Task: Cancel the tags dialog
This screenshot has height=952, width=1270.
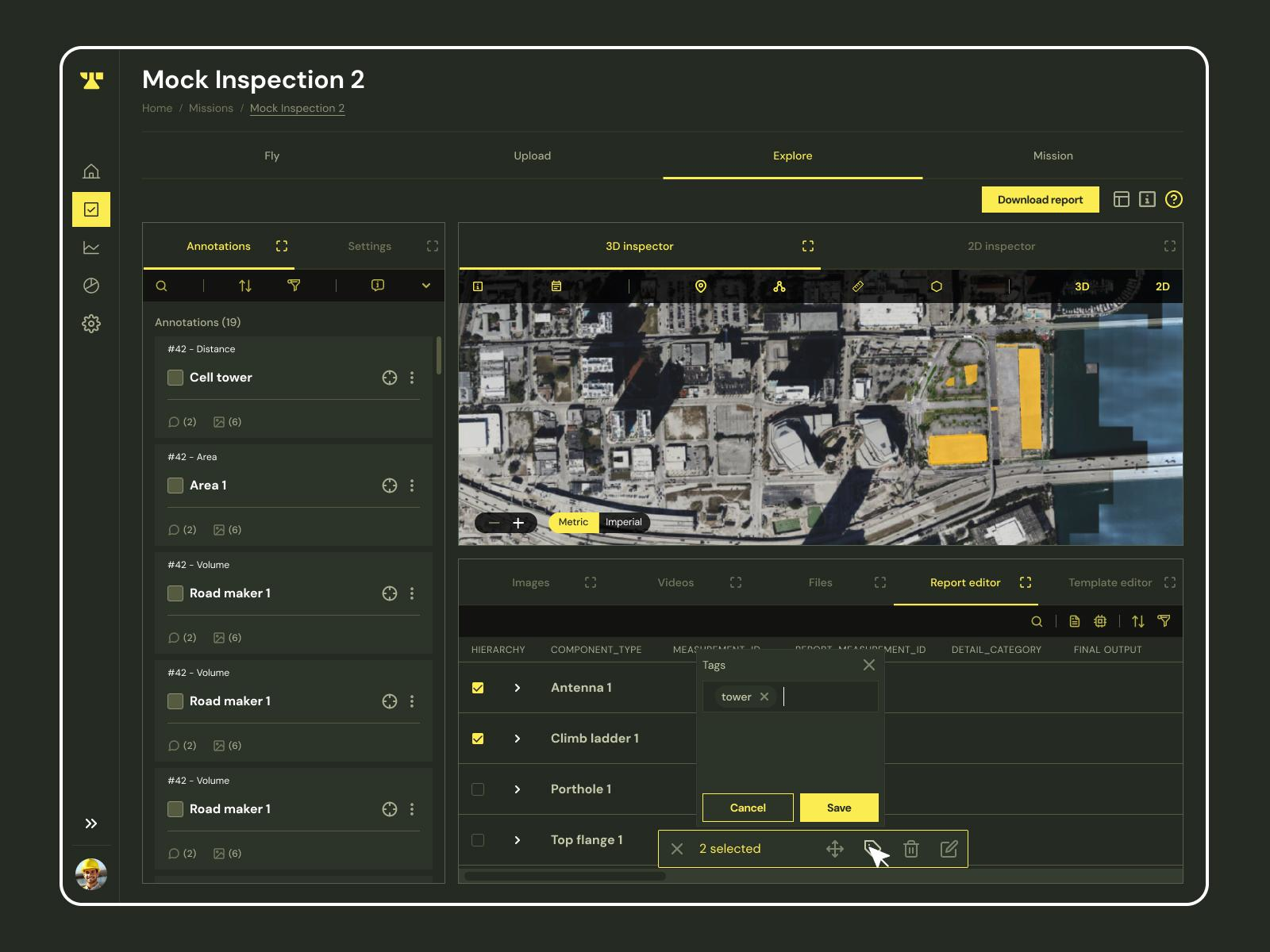Action: click(748, 808)
